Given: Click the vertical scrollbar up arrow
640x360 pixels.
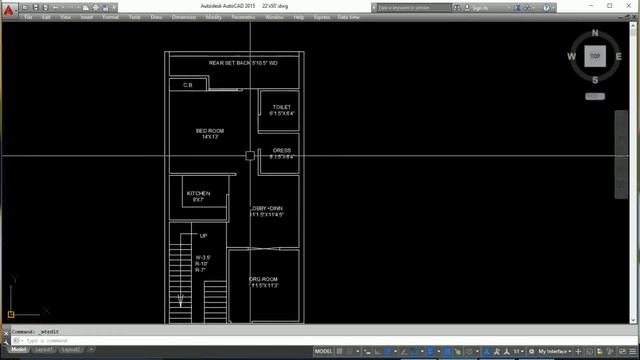Looking at the screenshot, I should pos(633,25).
